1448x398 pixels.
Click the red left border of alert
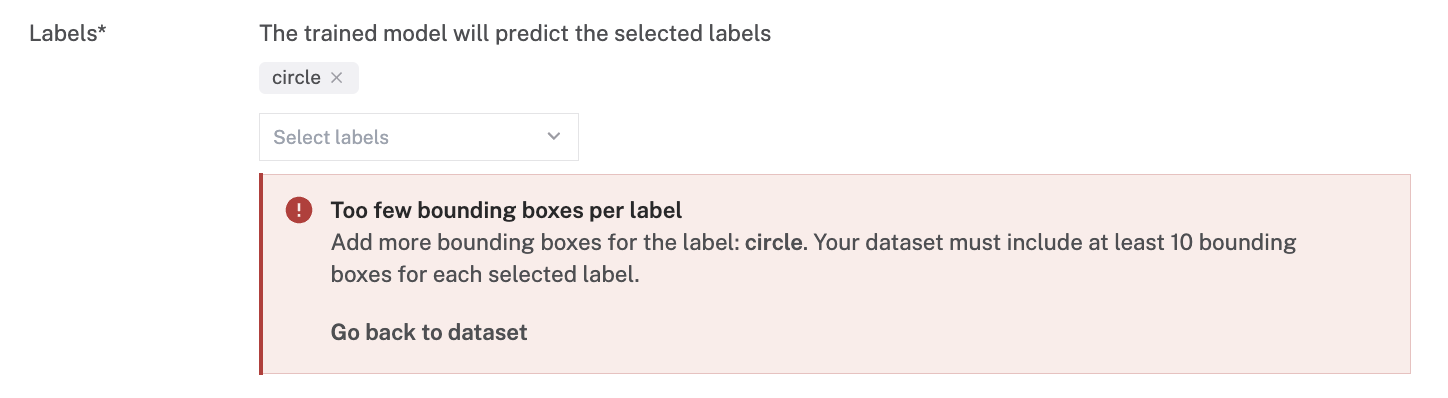pyautogui.click(x=261, y=274)
